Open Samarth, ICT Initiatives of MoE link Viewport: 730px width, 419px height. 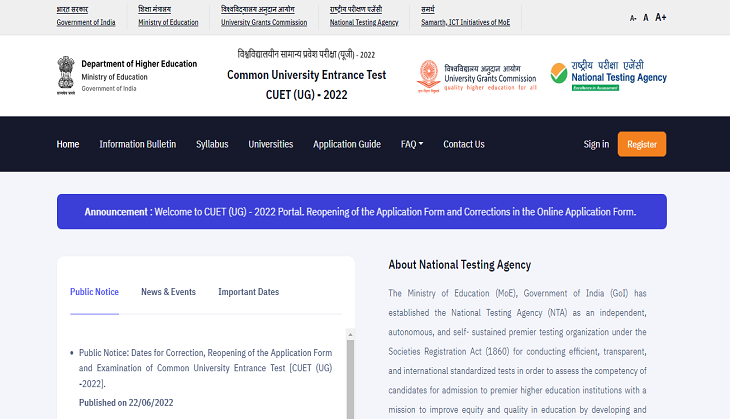click(466, 22)
